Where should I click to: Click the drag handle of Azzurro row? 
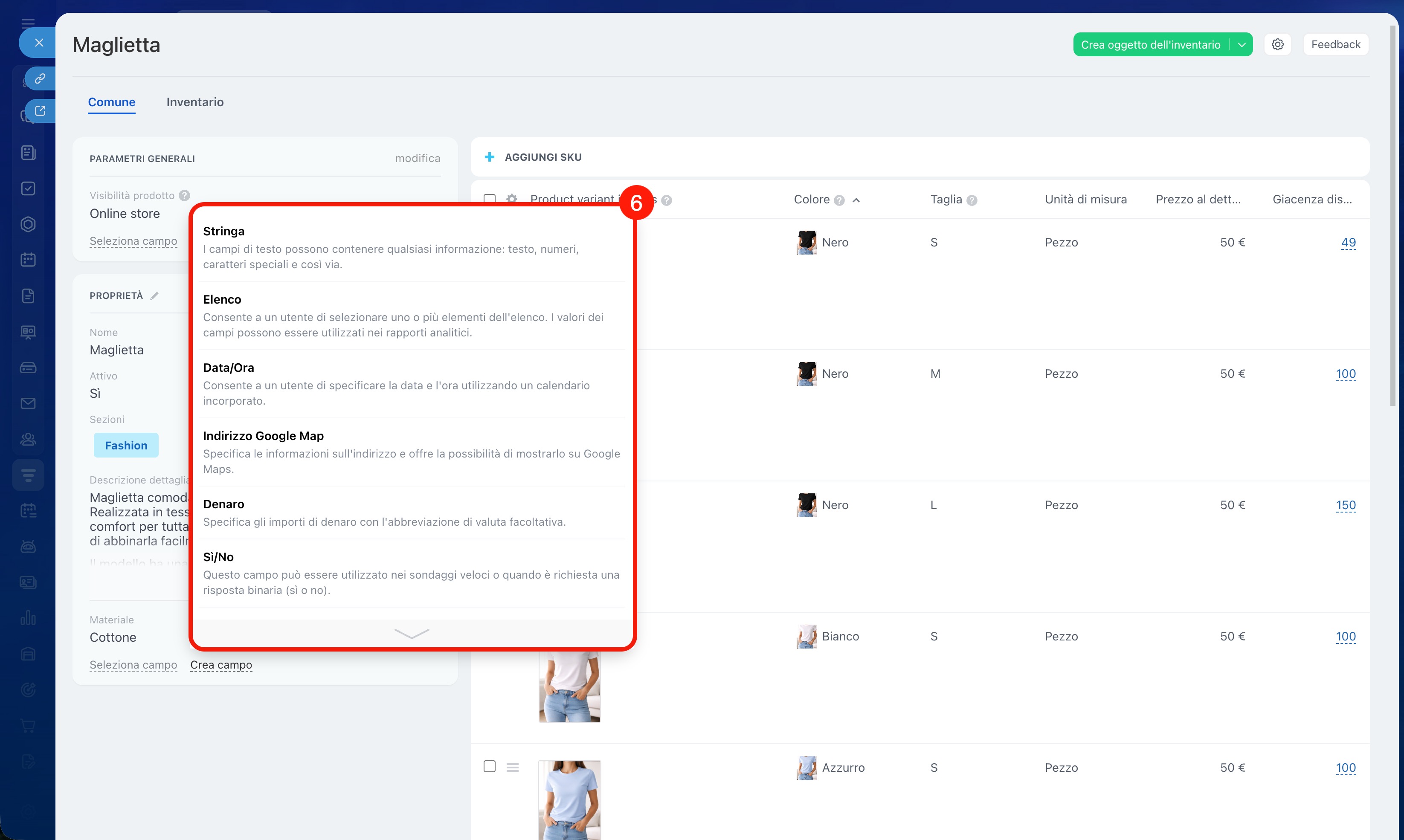coord(512,767)
